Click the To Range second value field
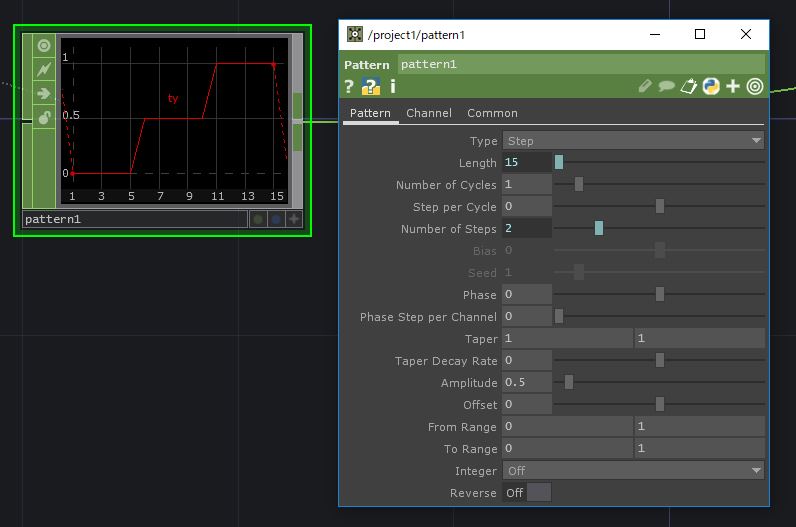This screenshot has height=527, width=796. [x=700, y=448]
